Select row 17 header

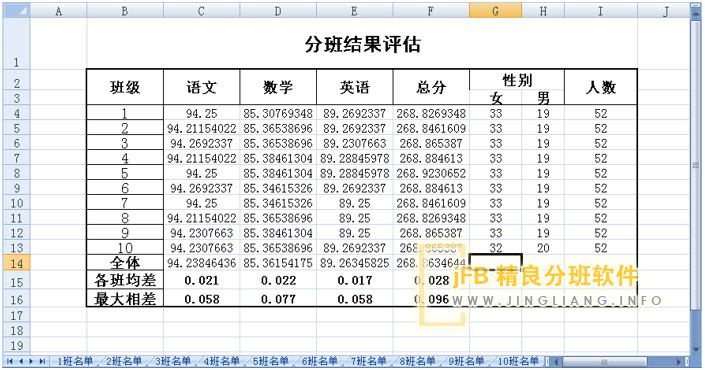coord(17,315)
